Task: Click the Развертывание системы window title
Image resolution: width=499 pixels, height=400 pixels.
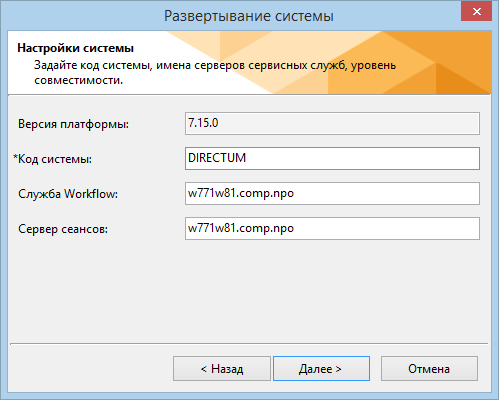Action: pos(249,16)
